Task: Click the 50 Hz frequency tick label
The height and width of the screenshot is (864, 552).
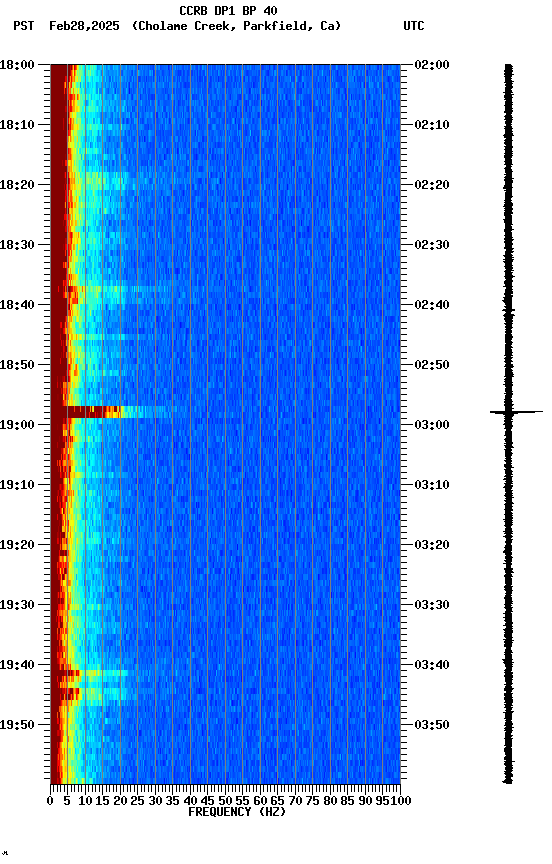Action: pos(225,801)
